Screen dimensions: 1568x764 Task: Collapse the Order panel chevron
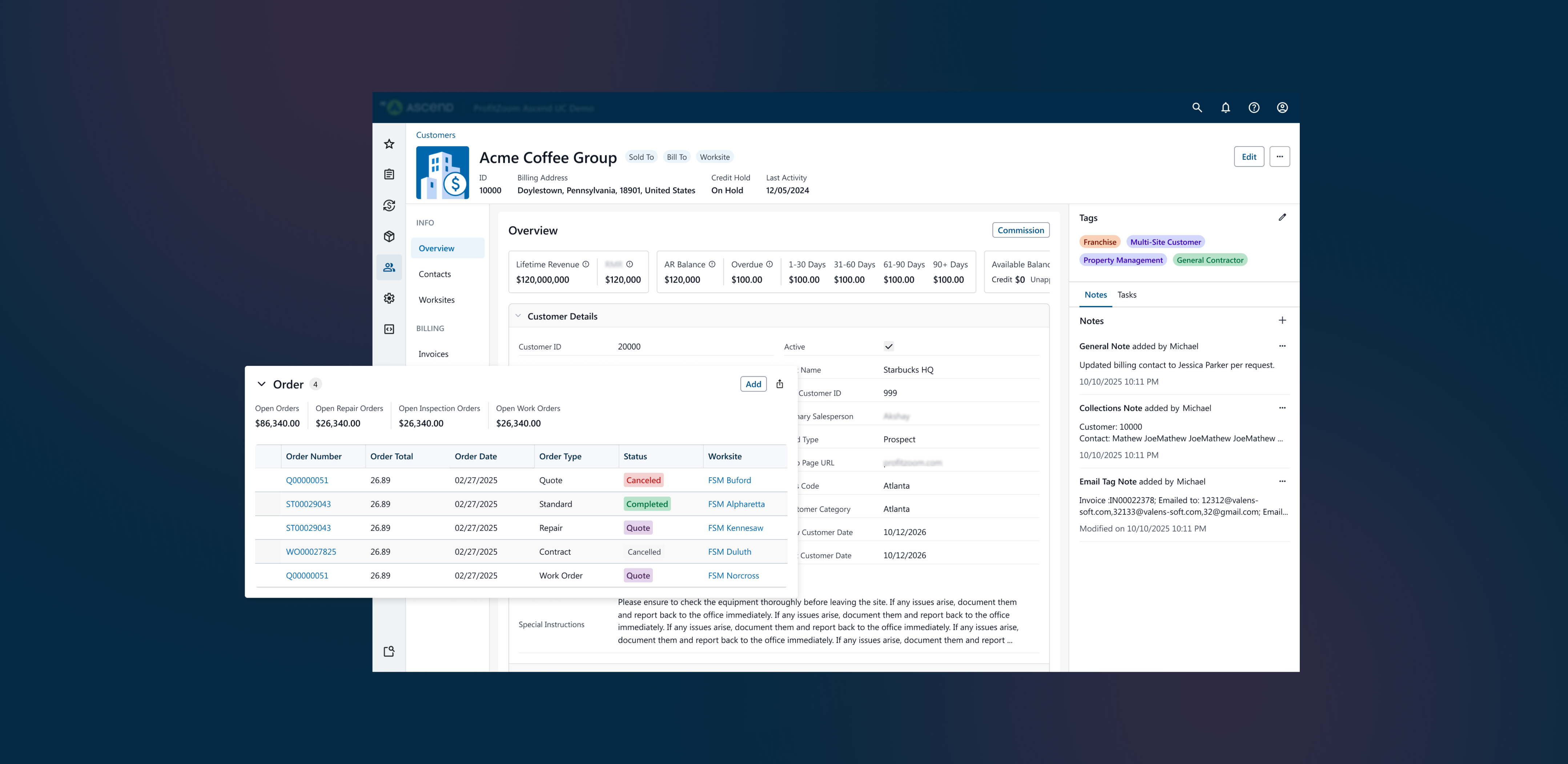pyautogui.click(x=262, y=384)
